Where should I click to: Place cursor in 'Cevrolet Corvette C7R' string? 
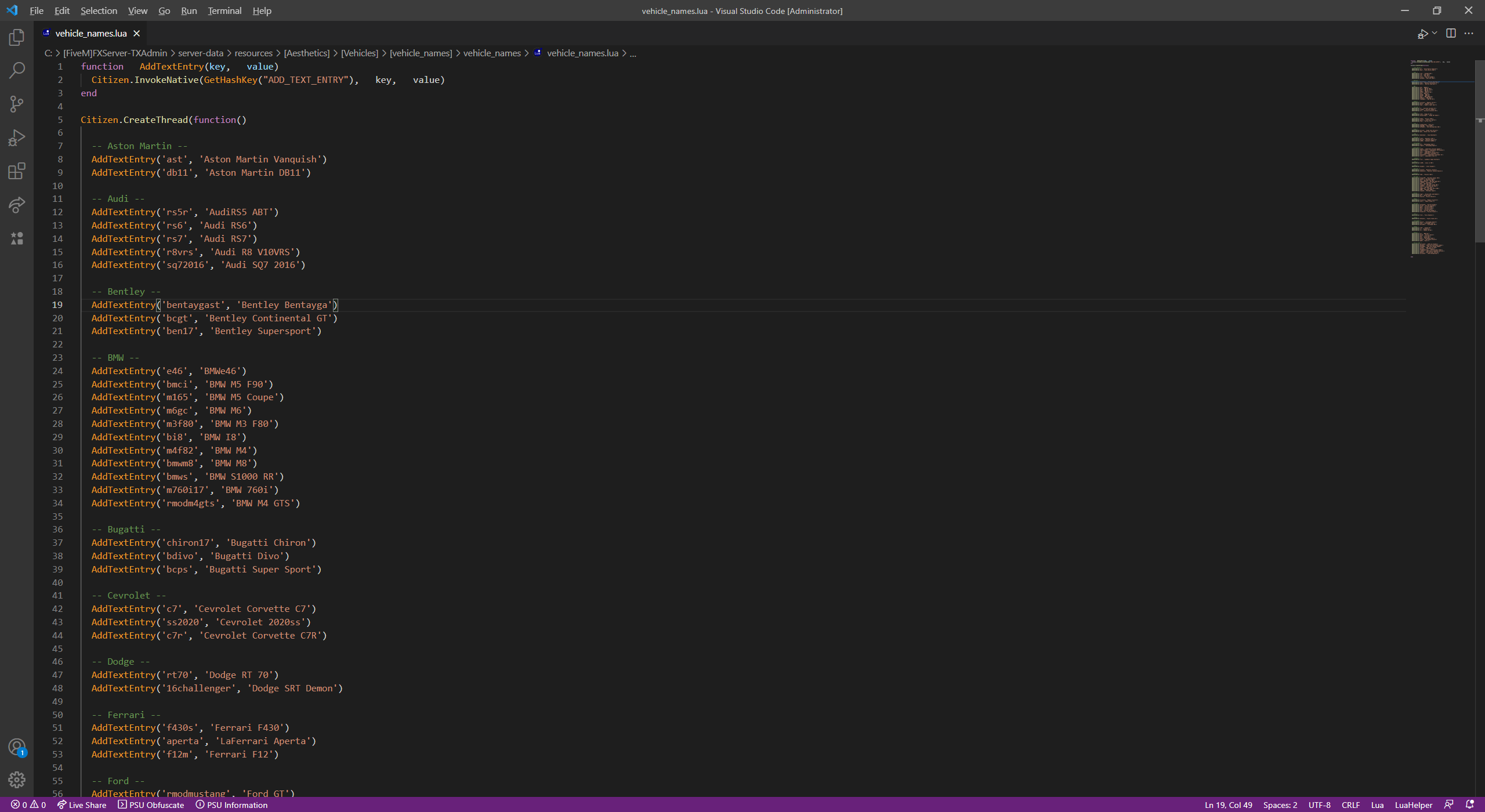coord(260,635)
